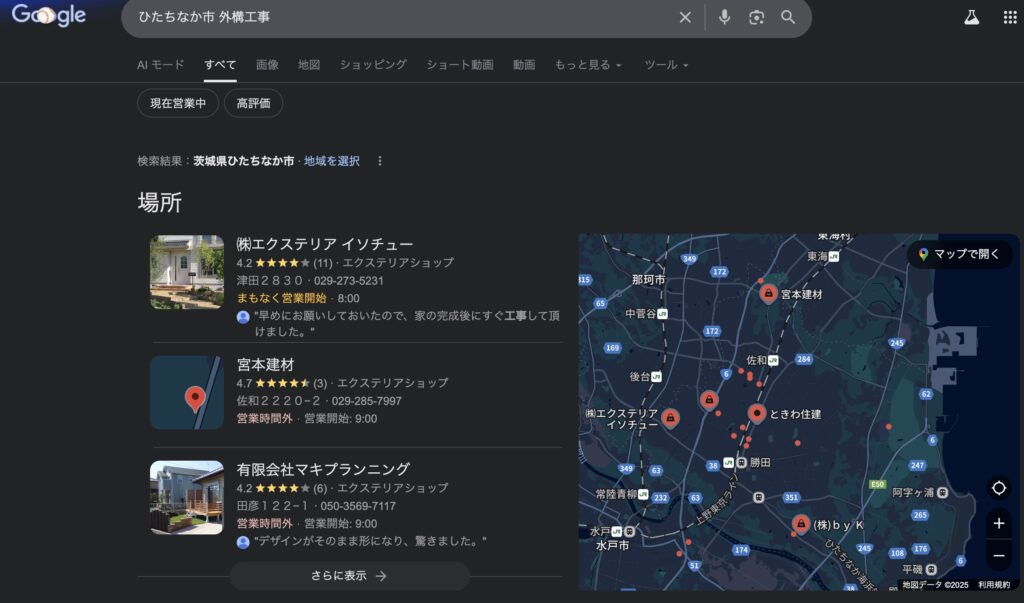Click the 勝田 station label on the map
Screen dimensions: 1024x603
[x=760, y=463]
